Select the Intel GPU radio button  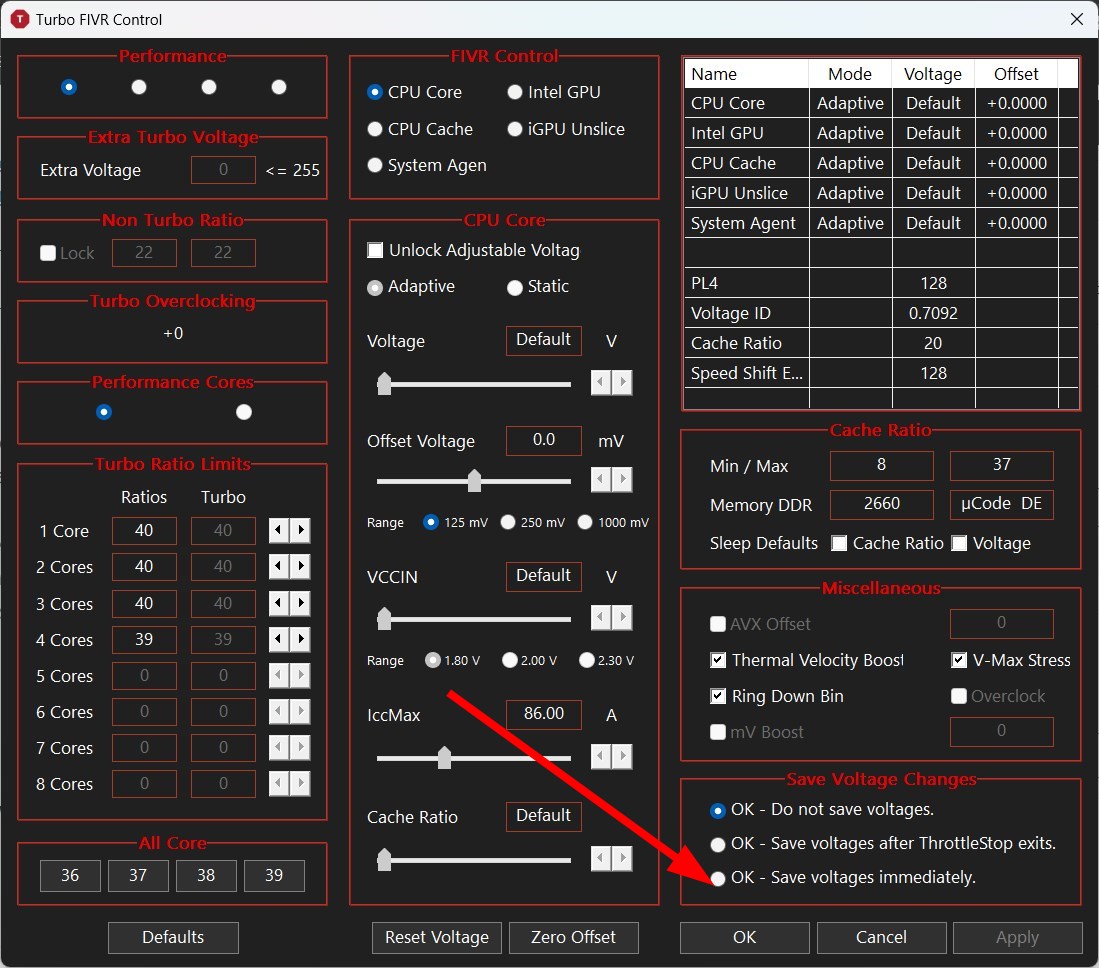515,93
